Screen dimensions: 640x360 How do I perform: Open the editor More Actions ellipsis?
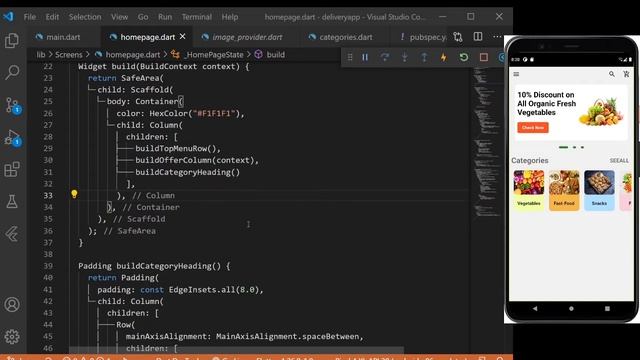click(x=497, y=37)
